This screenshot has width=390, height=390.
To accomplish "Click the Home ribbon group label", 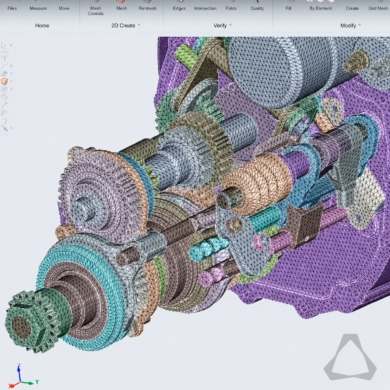I will pos(42,25).
